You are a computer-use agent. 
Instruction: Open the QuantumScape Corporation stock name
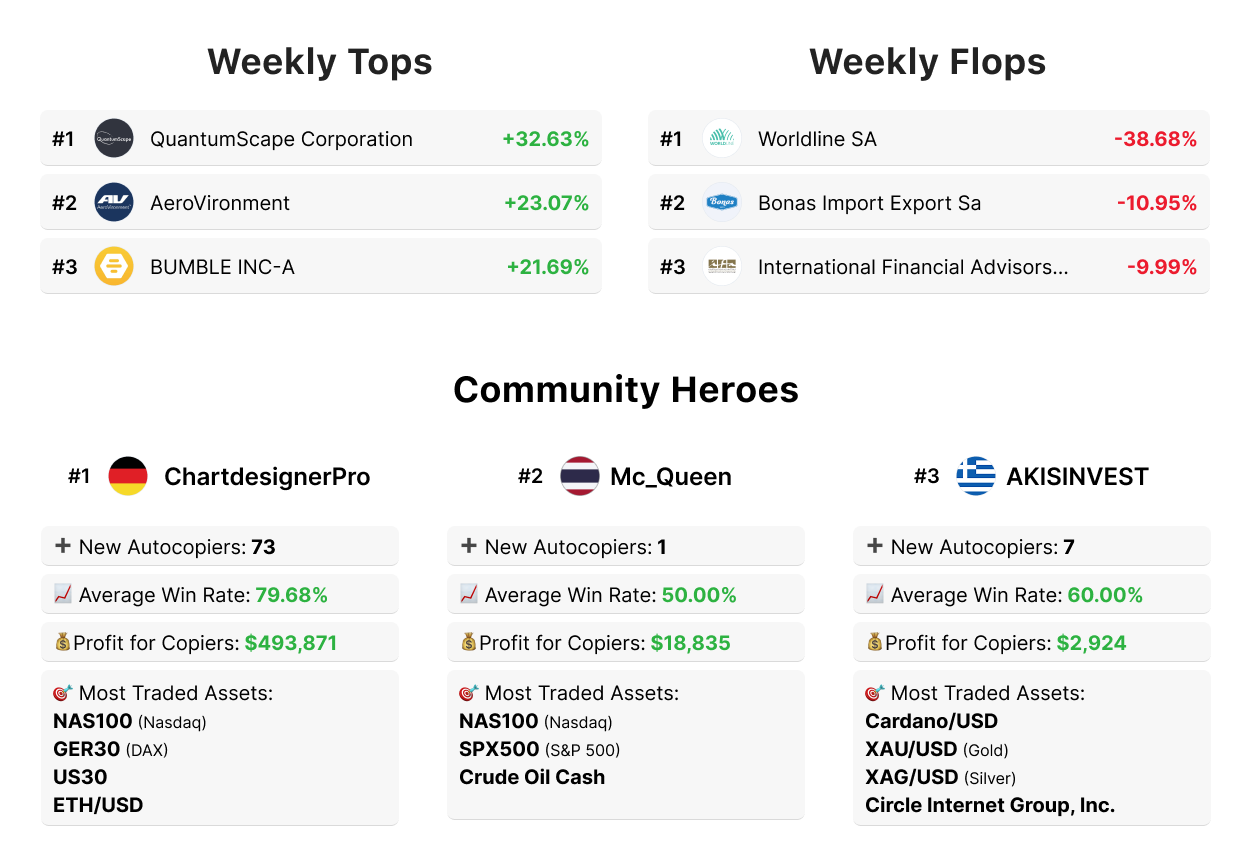tap(281, 139)
